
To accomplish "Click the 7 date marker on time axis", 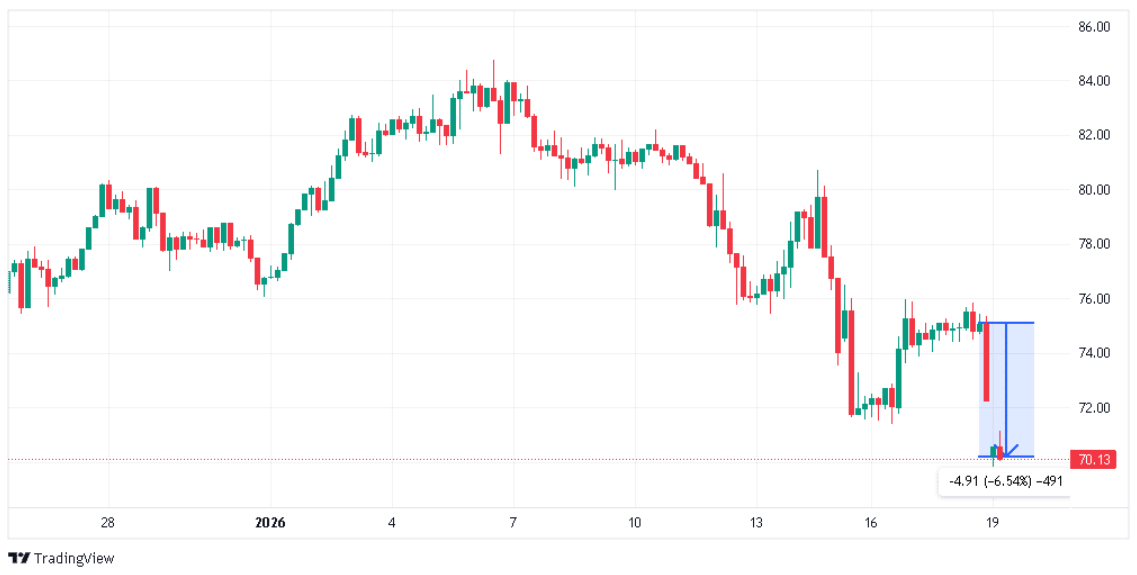I will (513, 522).
